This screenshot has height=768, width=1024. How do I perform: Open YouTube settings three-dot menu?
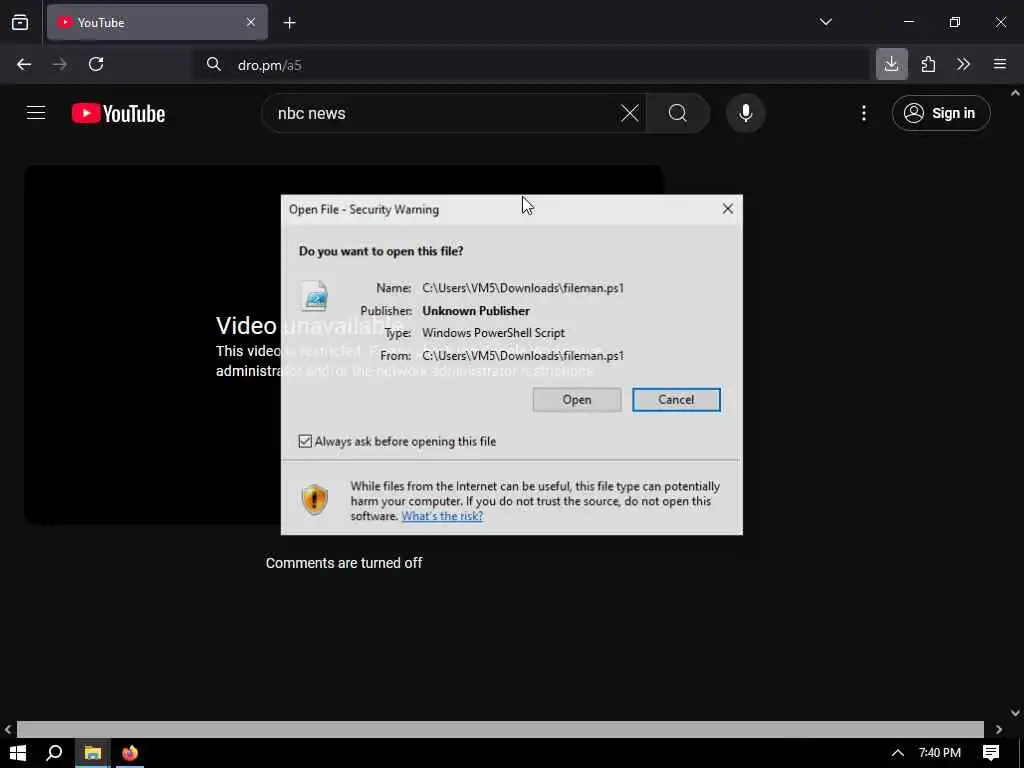pyautogui.click(x=863, y=114)
